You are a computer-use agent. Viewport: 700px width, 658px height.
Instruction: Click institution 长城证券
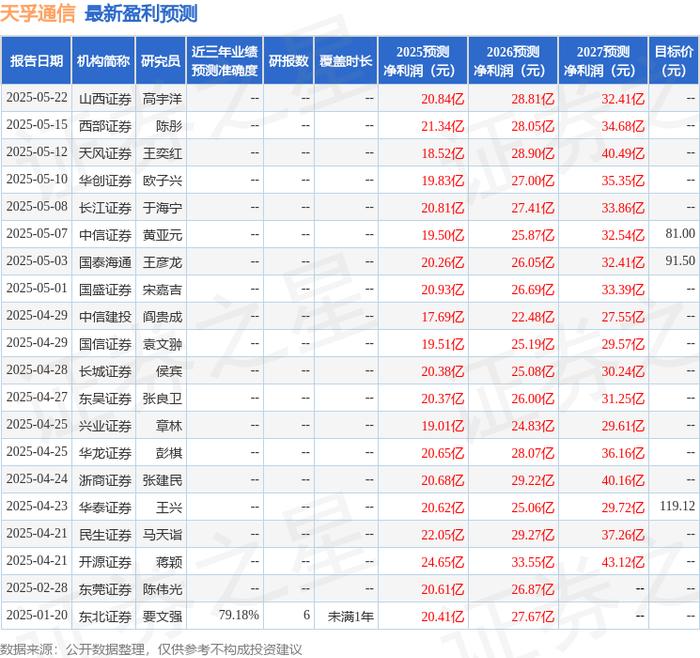pos(105,371)
